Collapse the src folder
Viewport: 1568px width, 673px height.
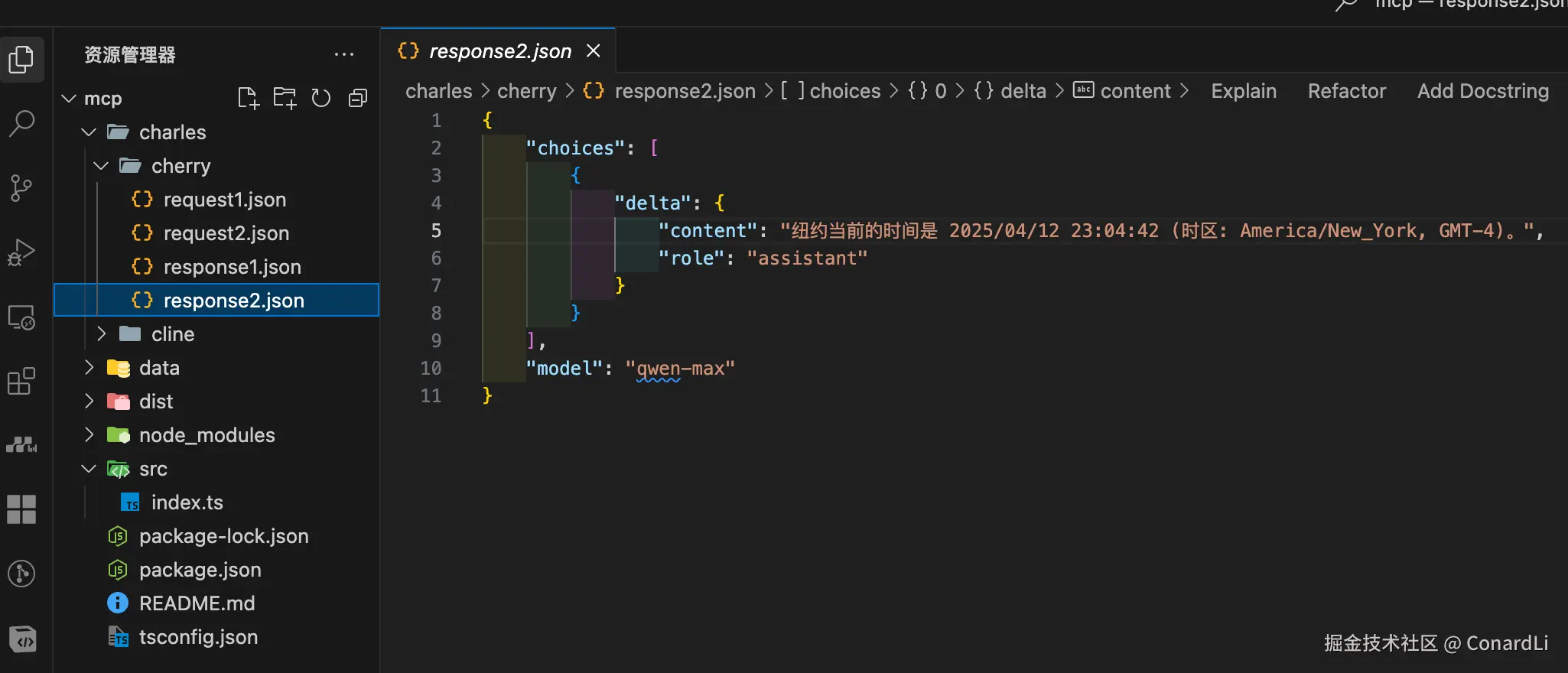coord(89,469)
